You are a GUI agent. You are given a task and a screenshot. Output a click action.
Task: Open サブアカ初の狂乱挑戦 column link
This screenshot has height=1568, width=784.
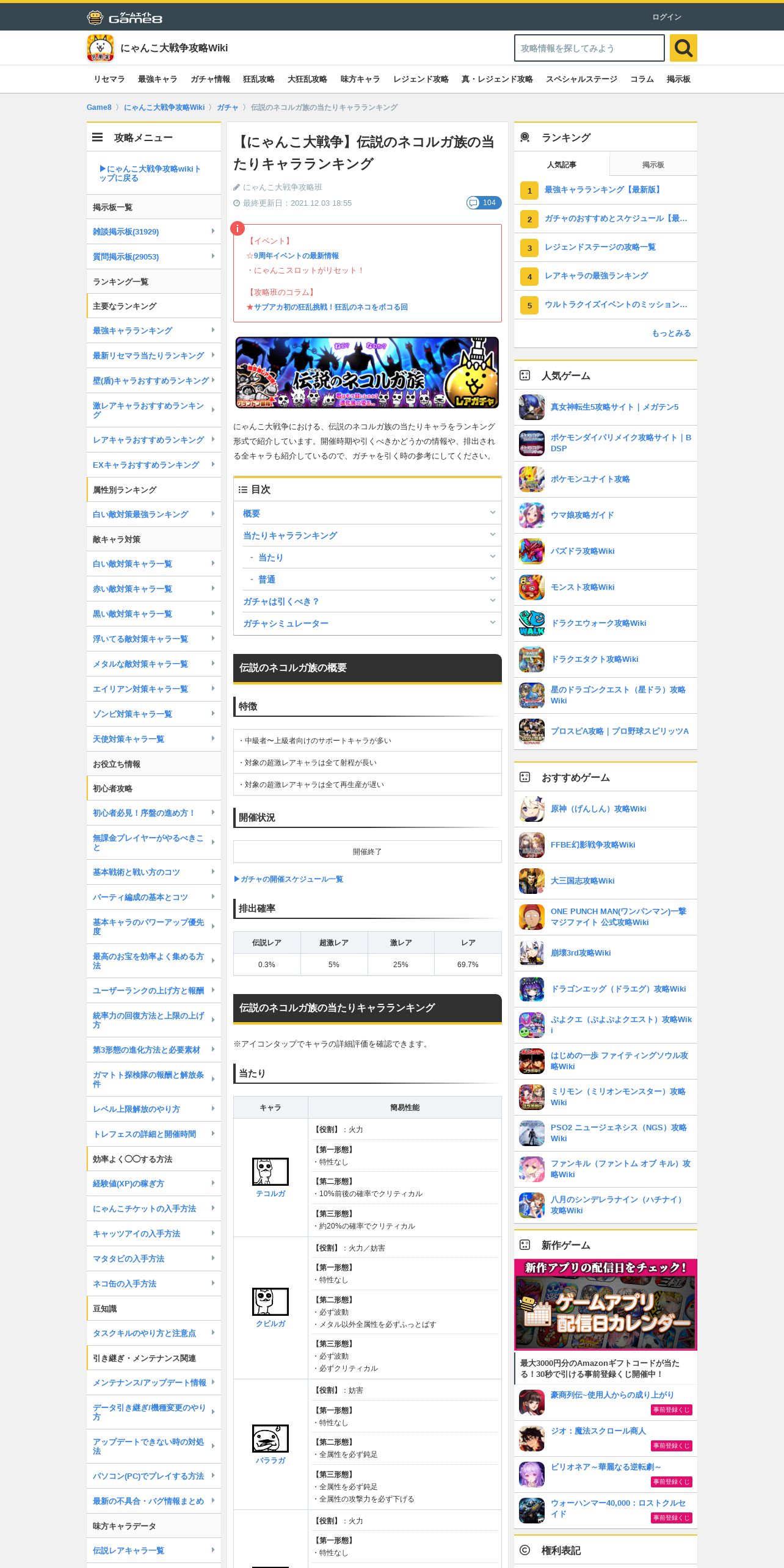pyautogui.click(x=330, y=307)
